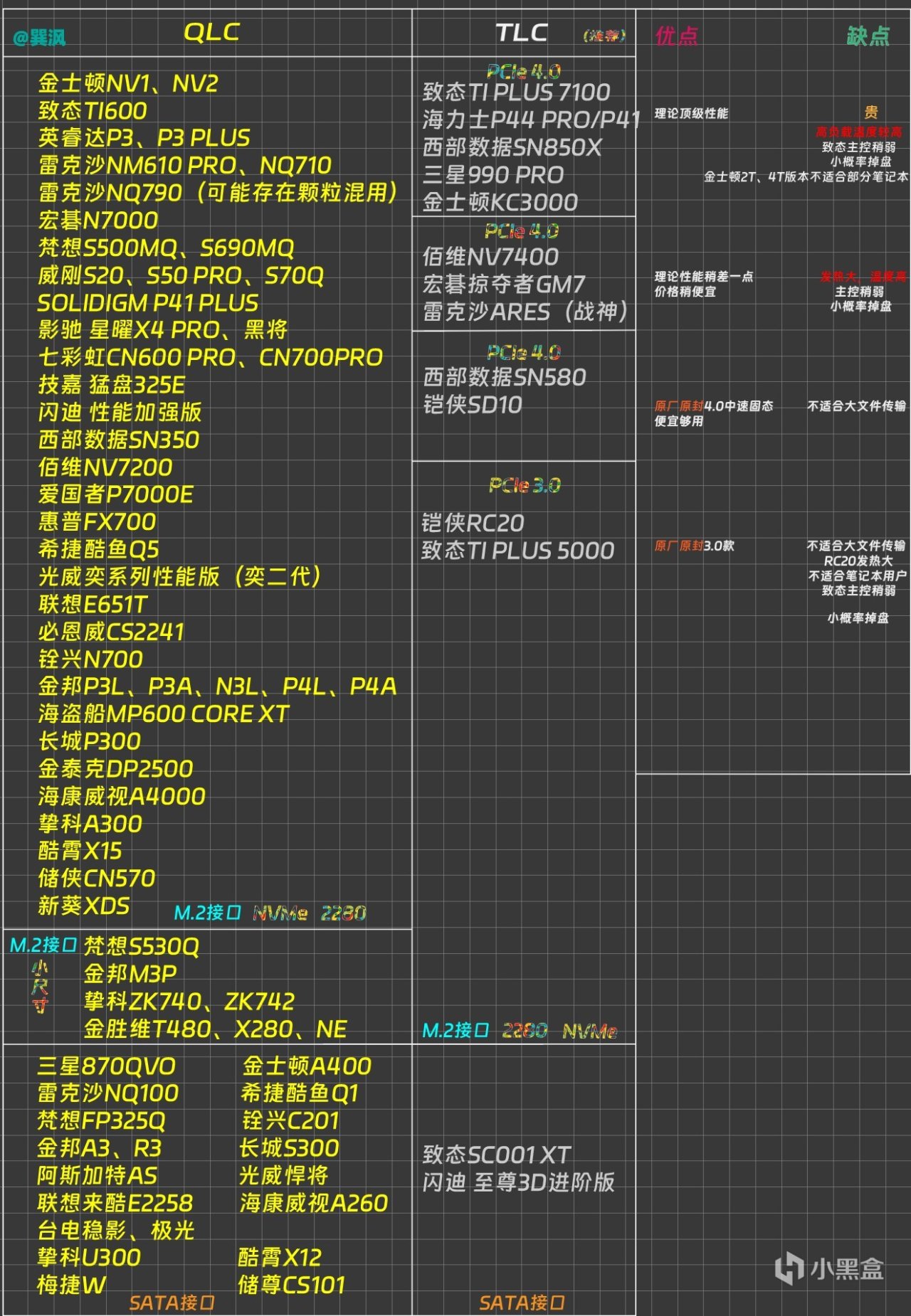Click the 雷克沙NQ790 mixed-particle note row
The height and width of the screenshot is (1316, 911).
click(218, 193)
